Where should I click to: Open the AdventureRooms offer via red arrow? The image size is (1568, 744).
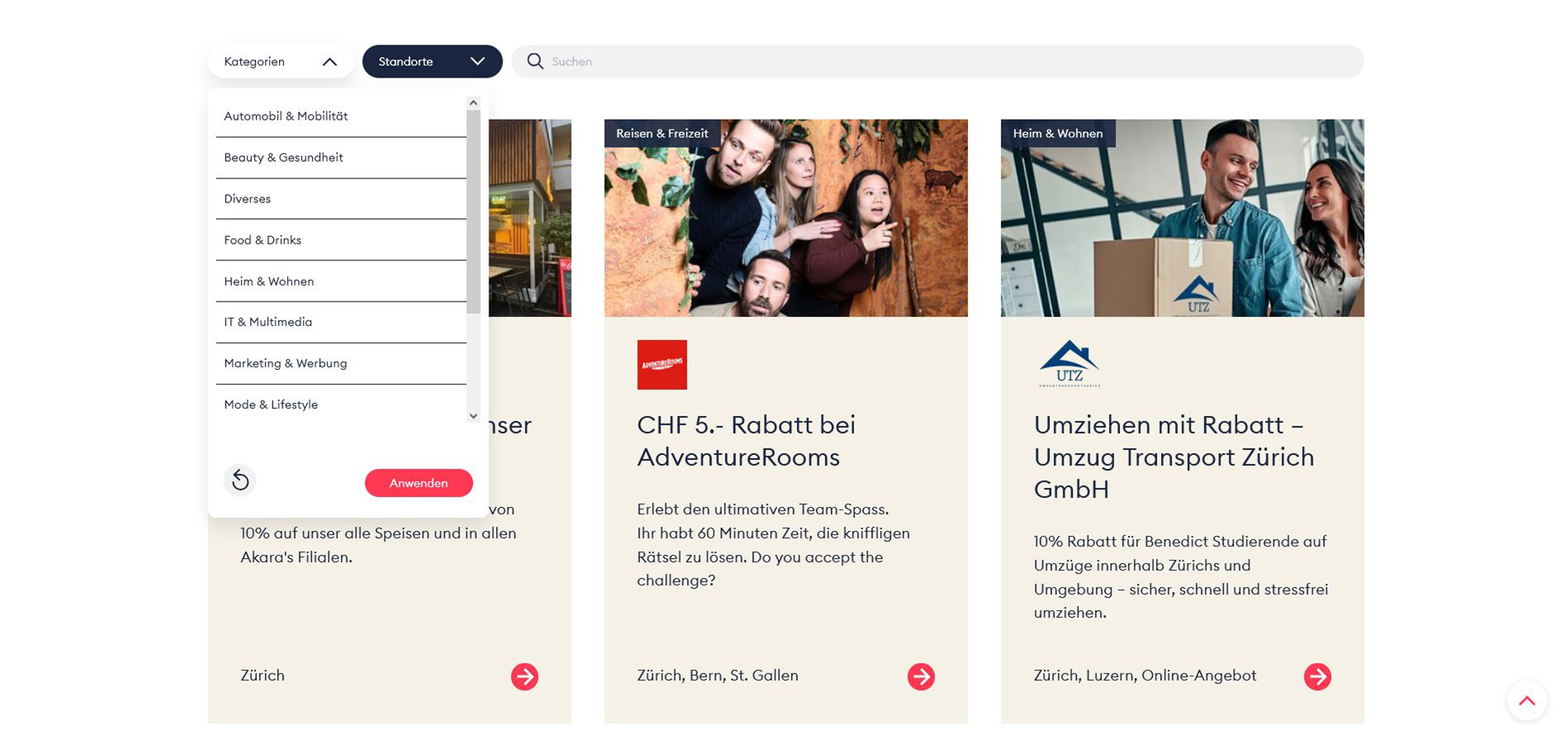[x=921, y=676]
